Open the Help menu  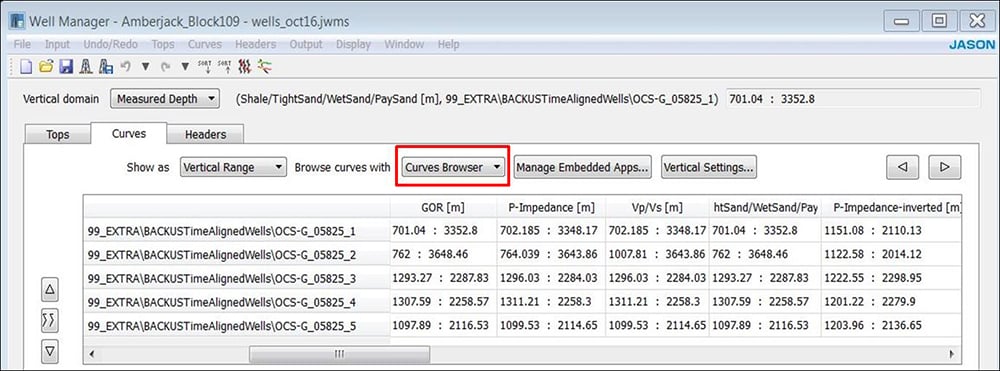tap(448, 45)
